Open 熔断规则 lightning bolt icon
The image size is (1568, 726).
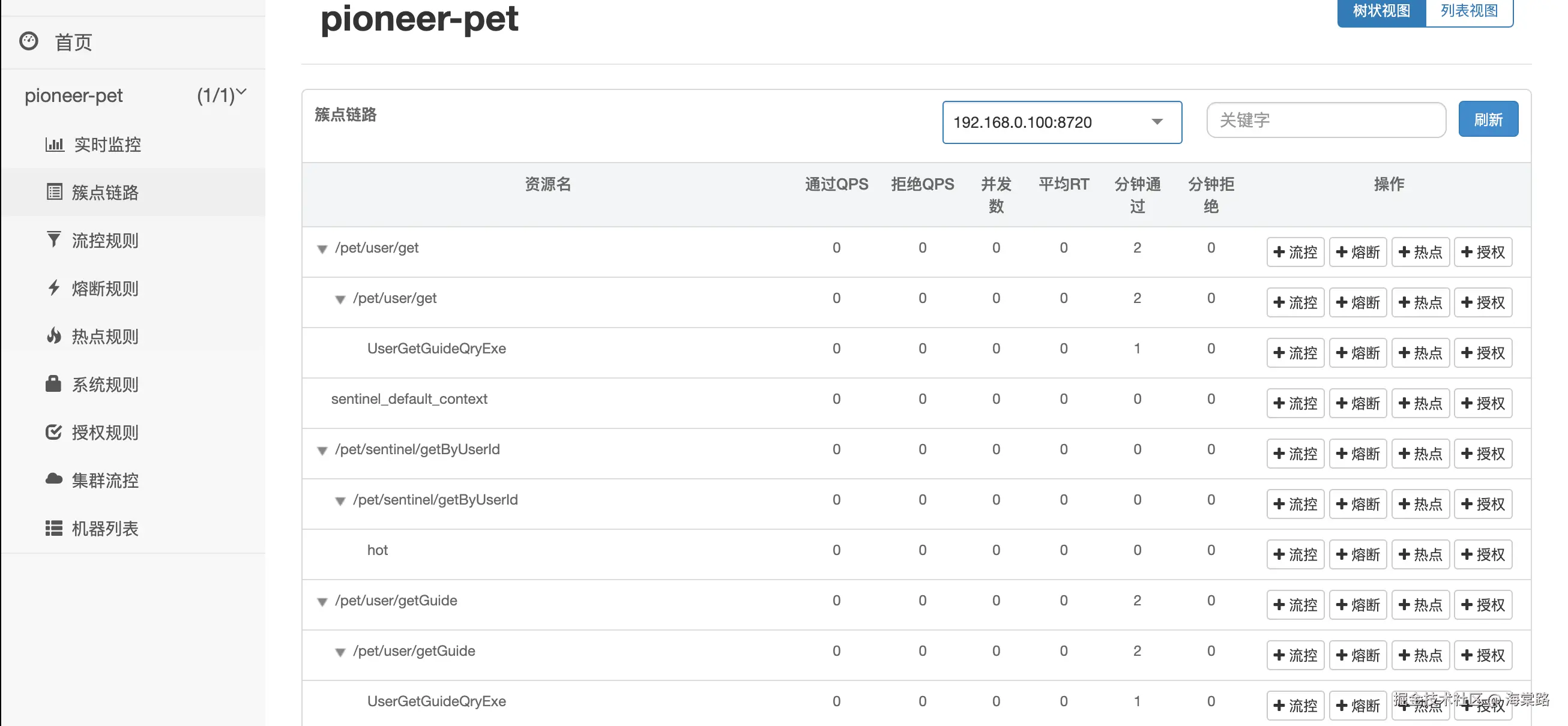[53, 287]
